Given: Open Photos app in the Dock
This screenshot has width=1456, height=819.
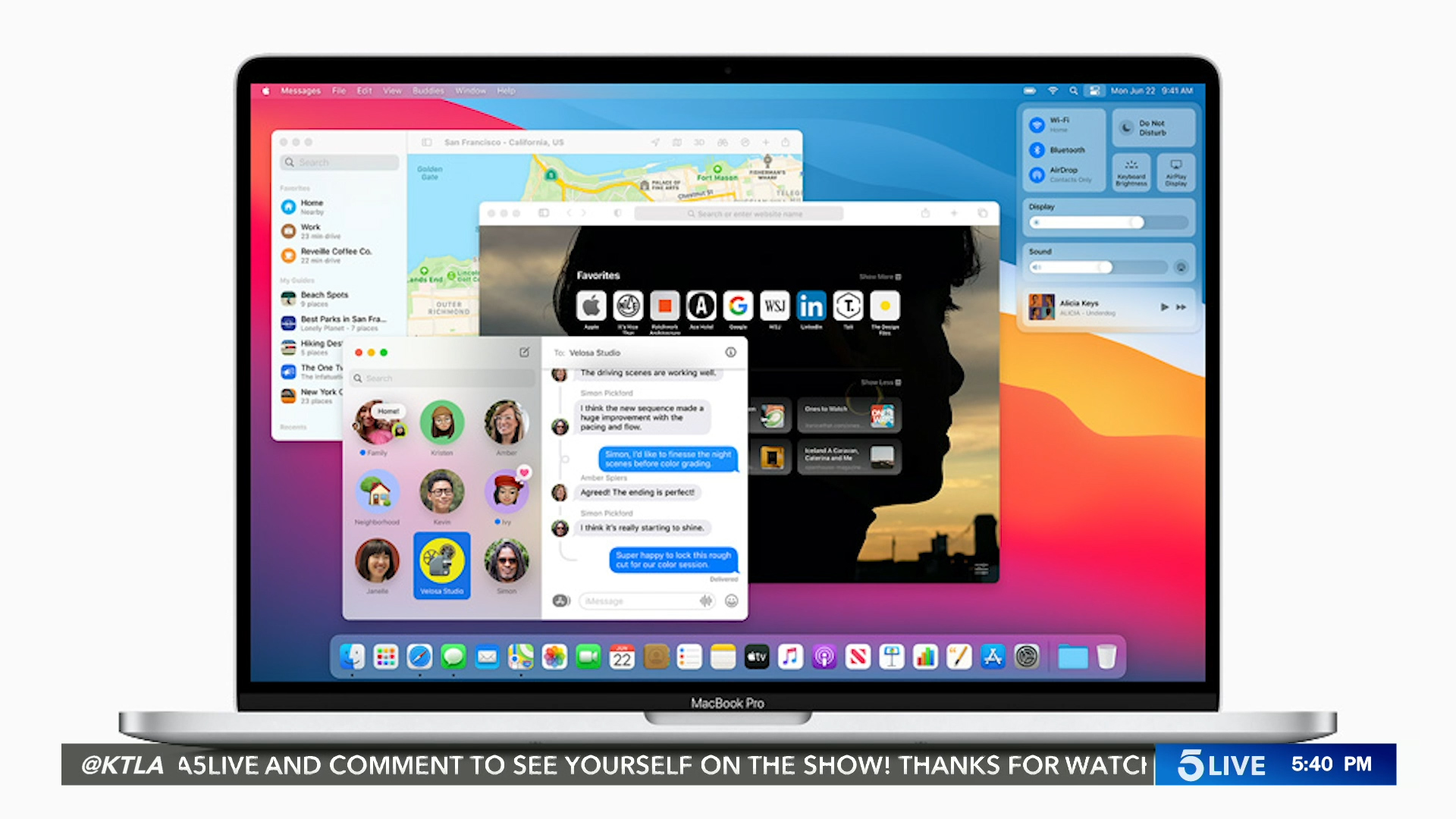Looking at the screenshot, I should click(554, 657).
